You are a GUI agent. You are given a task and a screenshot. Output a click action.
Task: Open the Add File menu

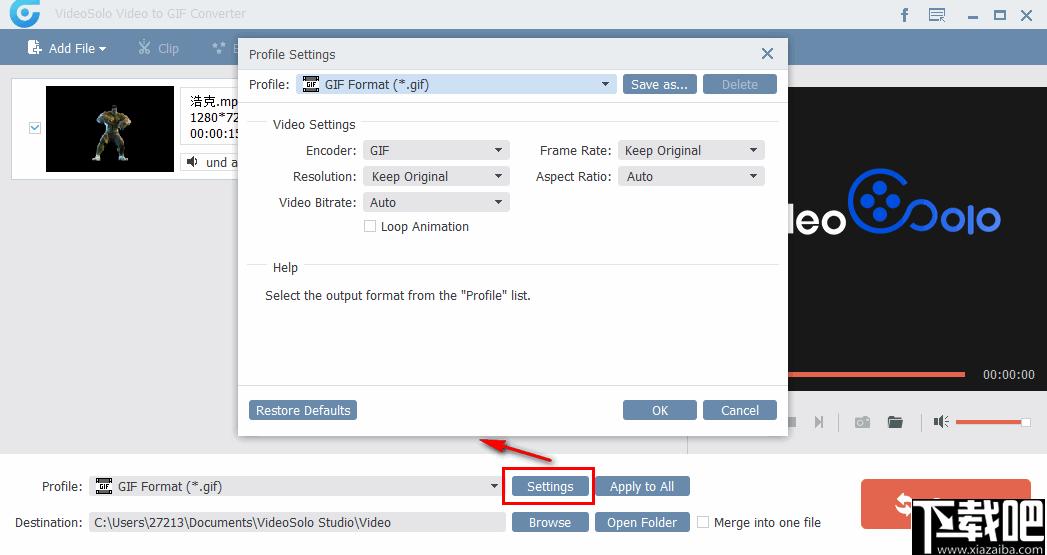pos(67,48)
